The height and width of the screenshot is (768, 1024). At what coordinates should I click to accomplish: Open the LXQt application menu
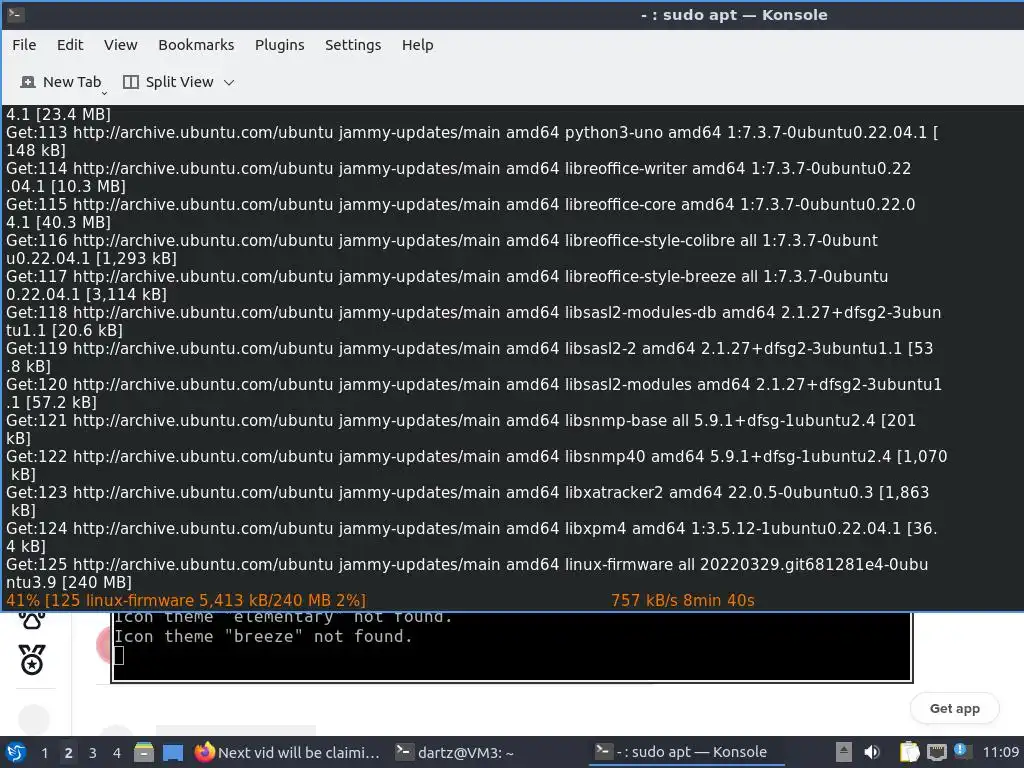click(x=16, y=752)
